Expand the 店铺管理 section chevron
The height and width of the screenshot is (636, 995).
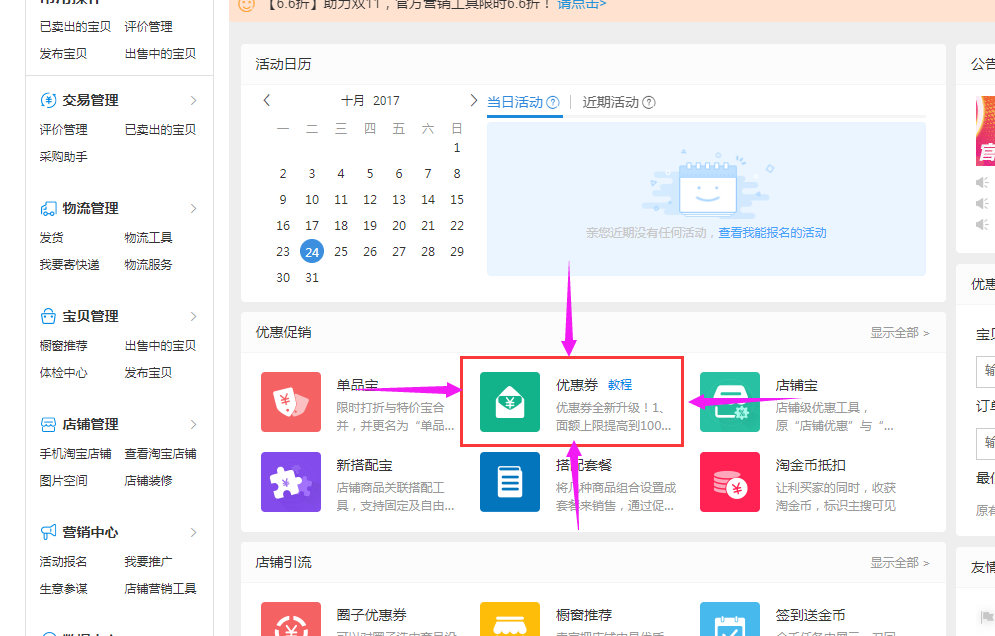pos(194,424)
